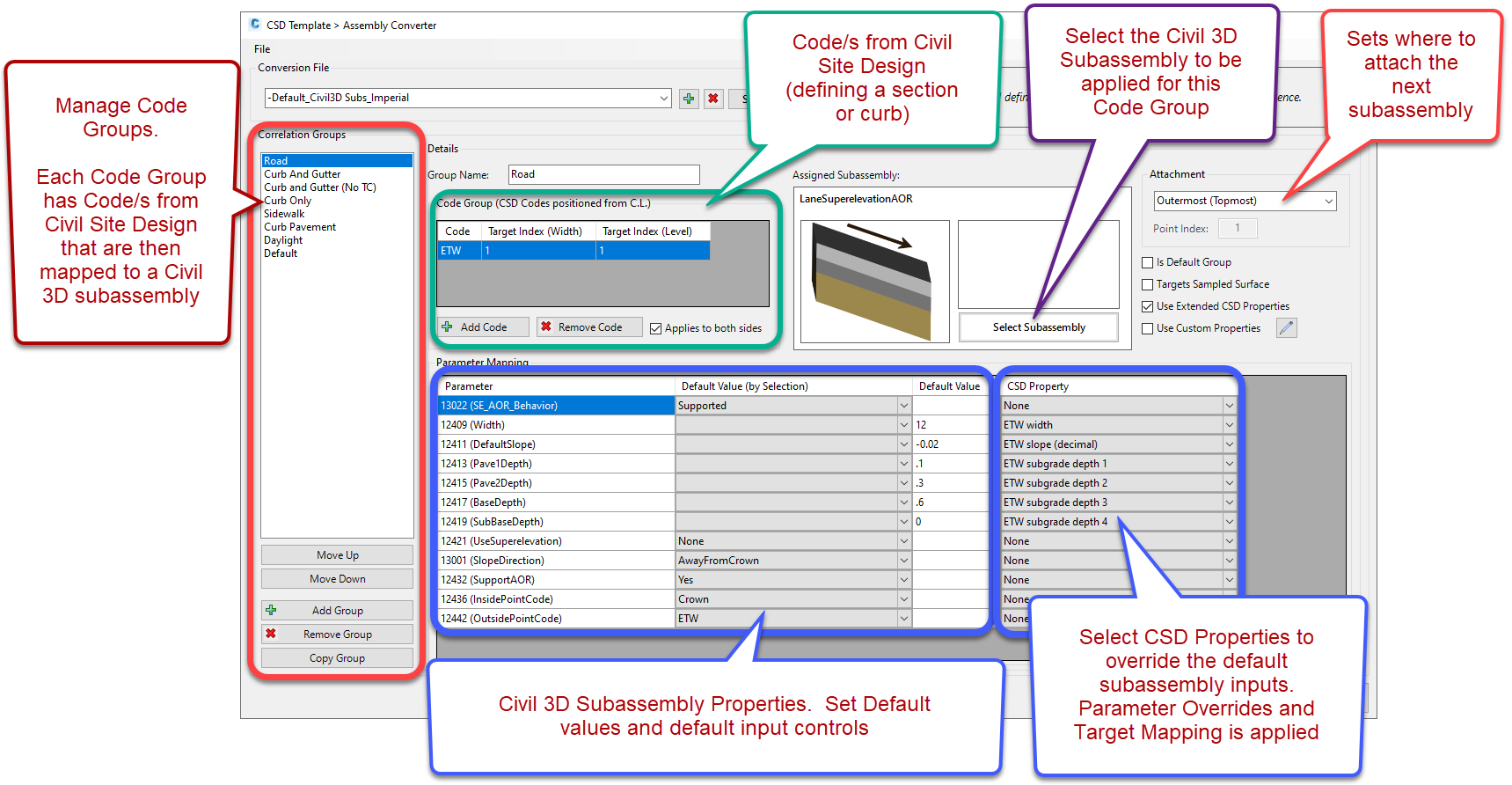Open SE_AOR_Behavior Supported value dropdown
1512x785 pixels.
(x=903, y=406)
